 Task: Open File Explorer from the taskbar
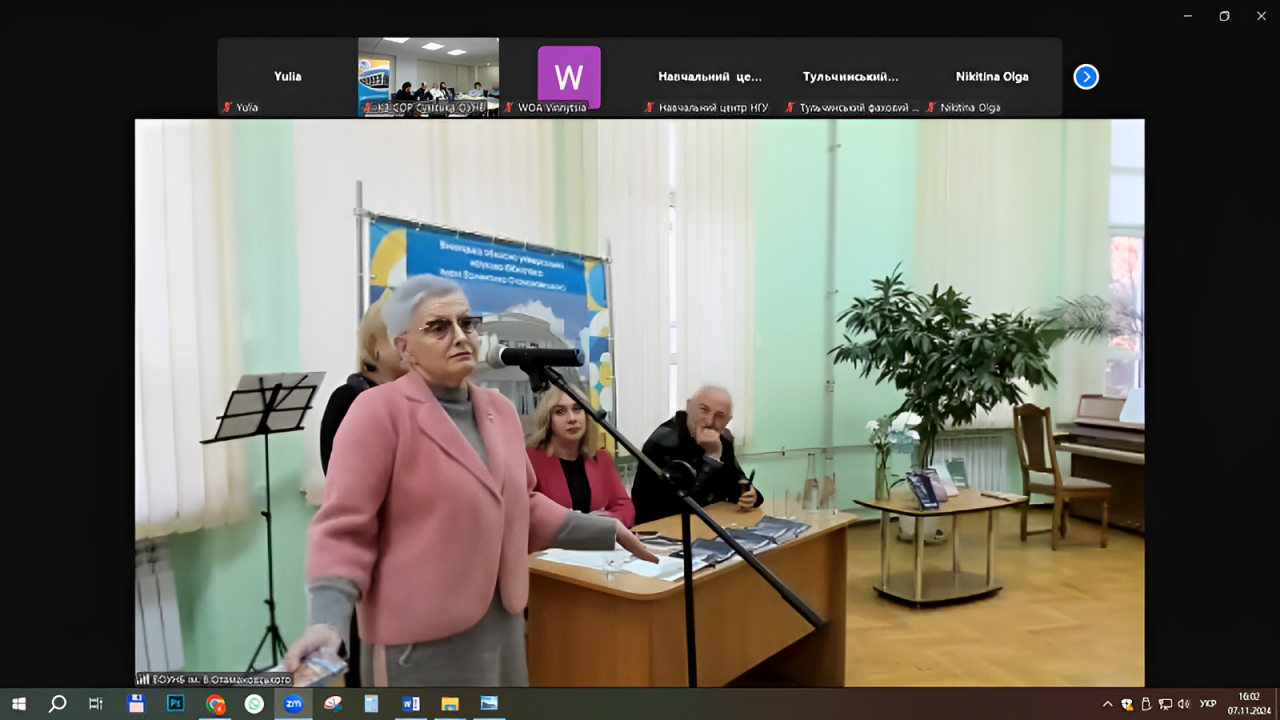[450, 703]
